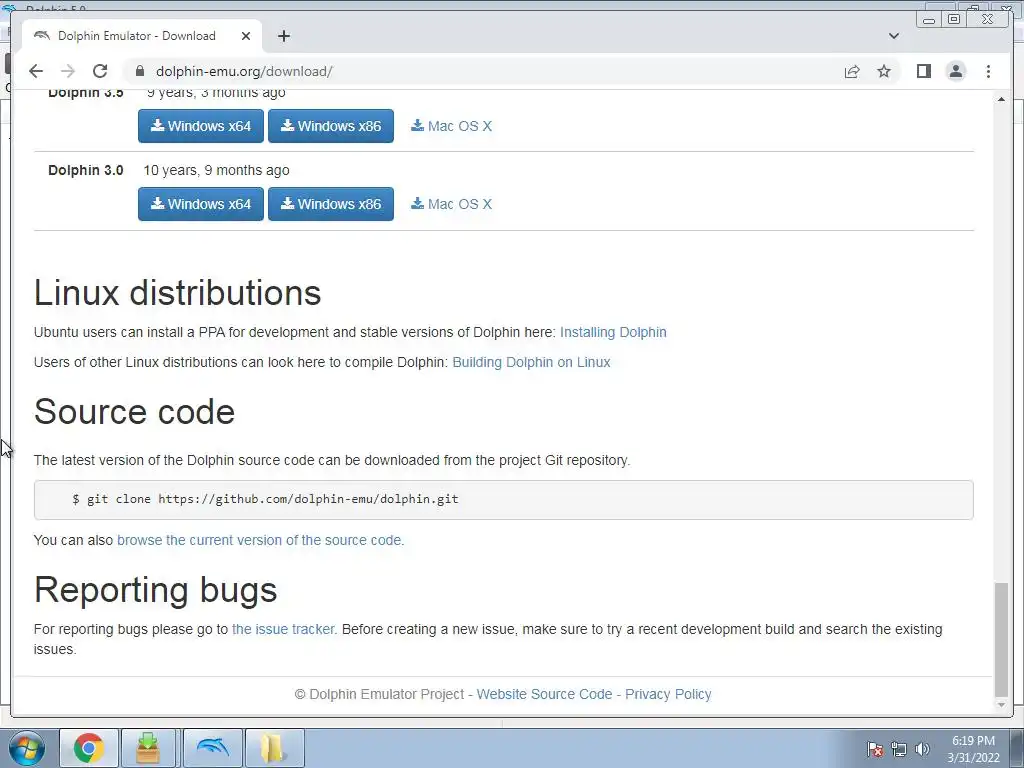Click the Source code heading
The width and height of the screenshot is (1024, 768).
[x=135, y=412]
